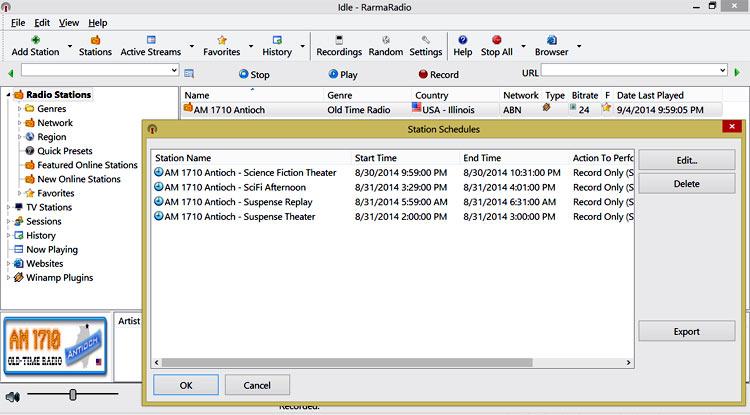Open the Browser toolbar icon
The height and width of the screenshot is (415, 750).
(551, 41)
